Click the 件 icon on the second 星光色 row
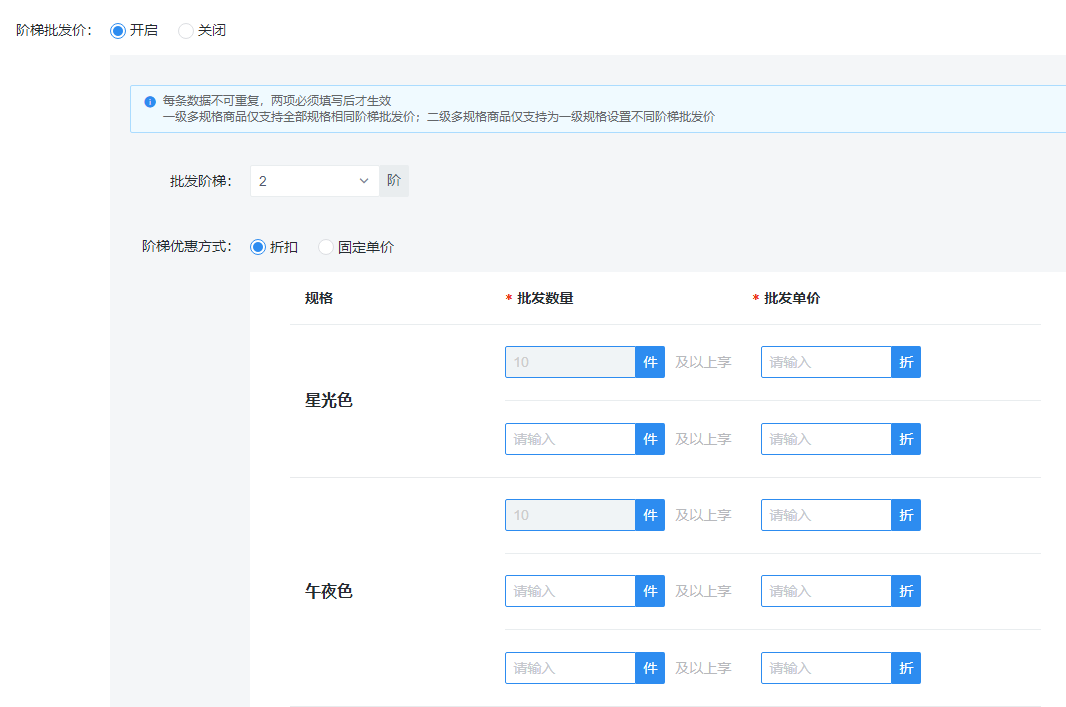1066x707 pixels. 650,438
